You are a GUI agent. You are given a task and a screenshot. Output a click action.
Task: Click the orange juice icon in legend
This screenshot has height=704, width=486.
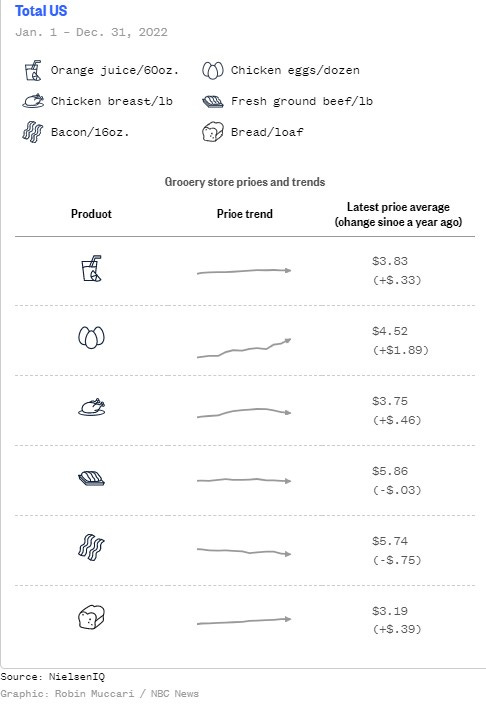pyautogui.click(x=33, y=70)
